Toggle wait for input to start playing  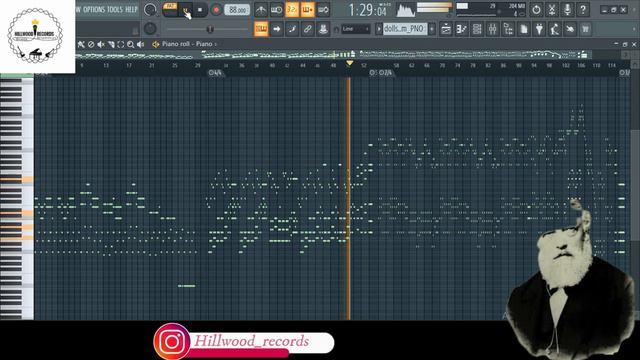pyautogui.click(x=276, y=9)
